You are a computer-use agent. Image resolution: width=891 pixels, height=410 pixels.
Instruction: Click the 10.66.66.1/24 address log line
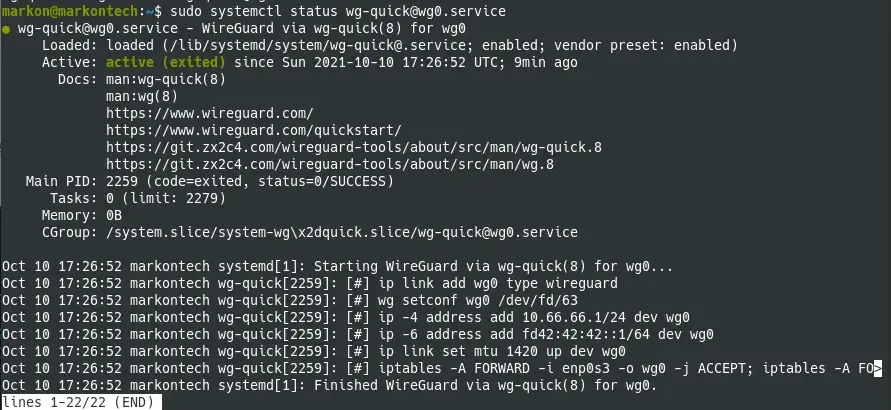pyautogui.click(x=345, y=317)
